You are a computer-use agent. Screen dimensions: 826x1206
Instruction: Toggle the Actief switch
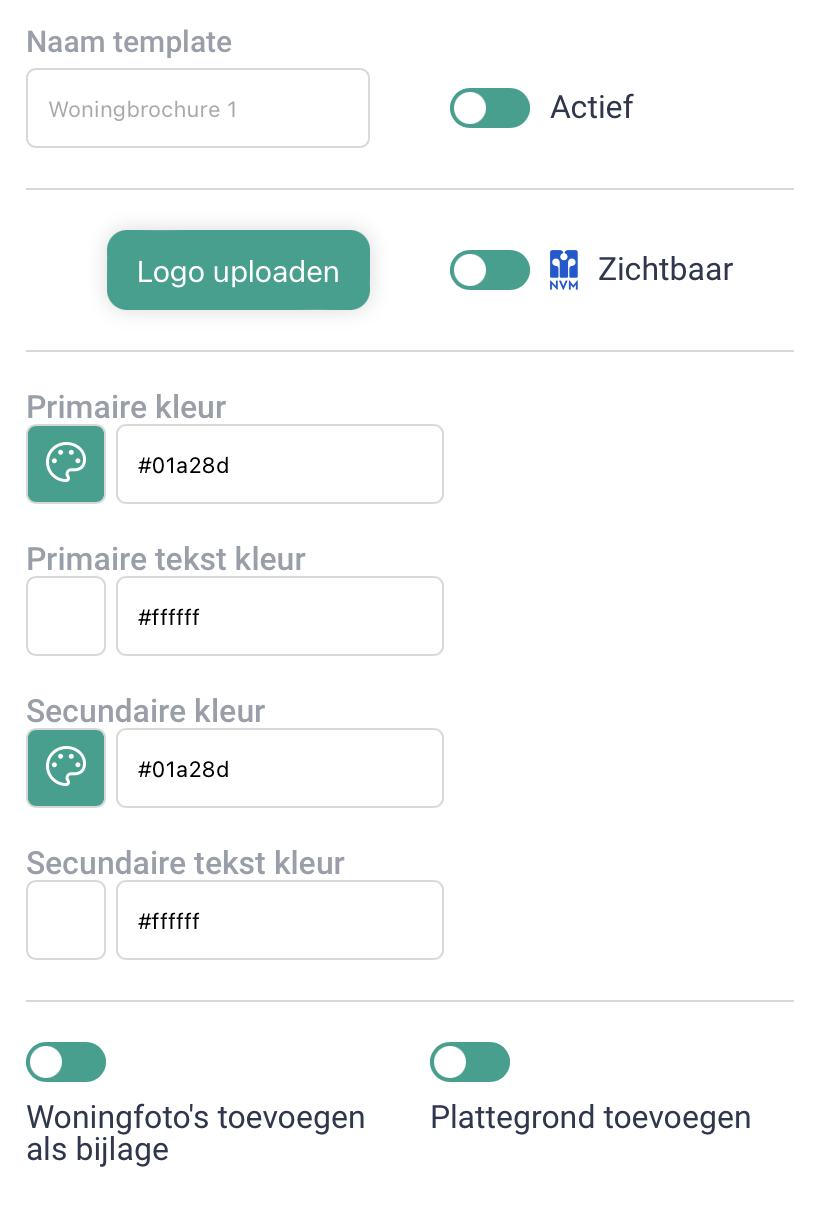(490, 108)
